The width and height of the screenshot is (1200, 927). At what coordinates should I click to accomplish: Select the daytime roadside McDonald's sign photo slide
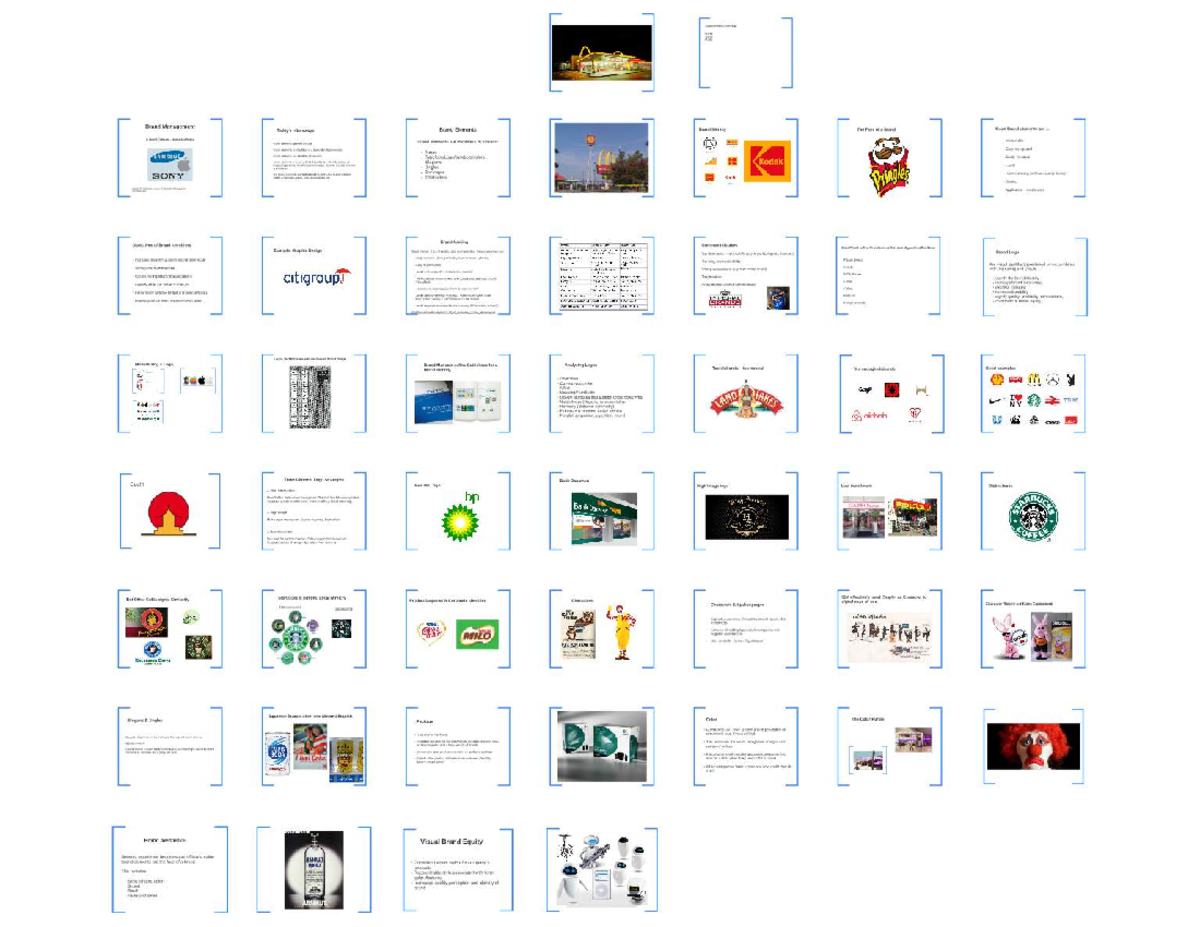pos(602,159)
